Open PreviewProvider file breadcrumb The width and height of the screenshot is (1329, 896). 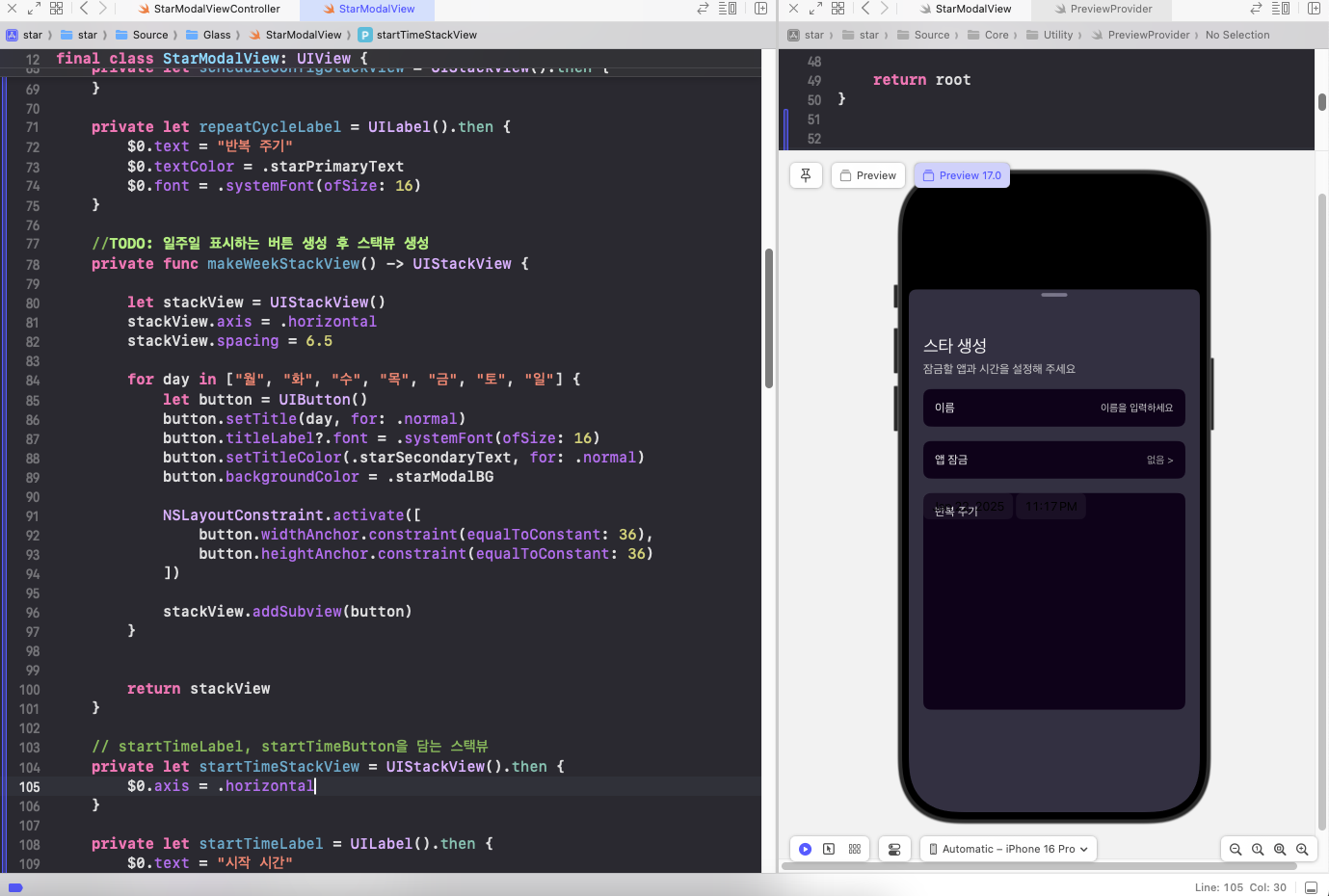click(1141, 35)
